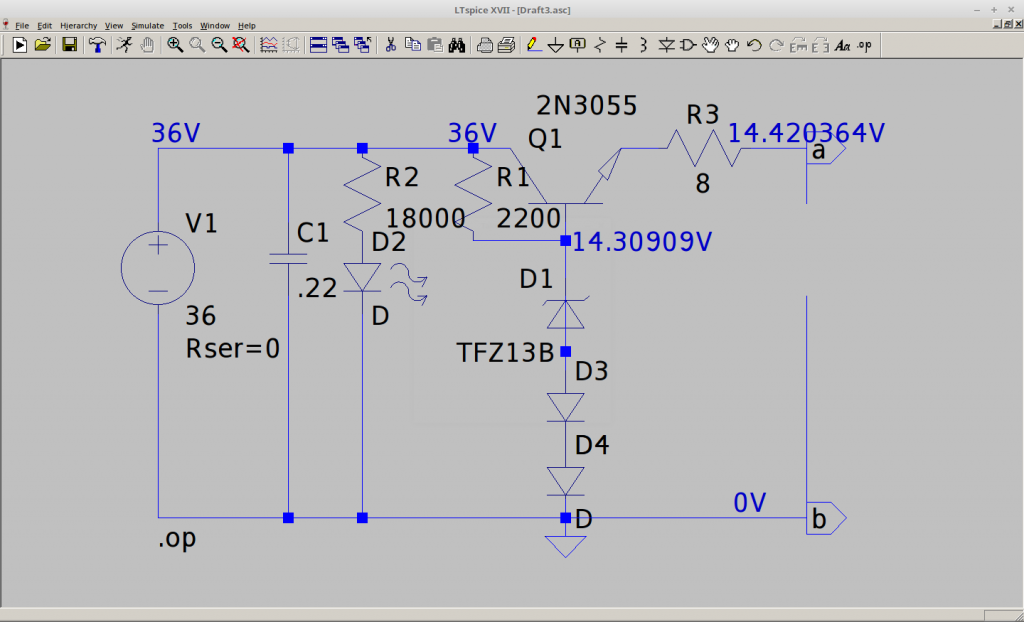
Task: Pick the Resistor component tool
Action: click(x=600, y=44)
